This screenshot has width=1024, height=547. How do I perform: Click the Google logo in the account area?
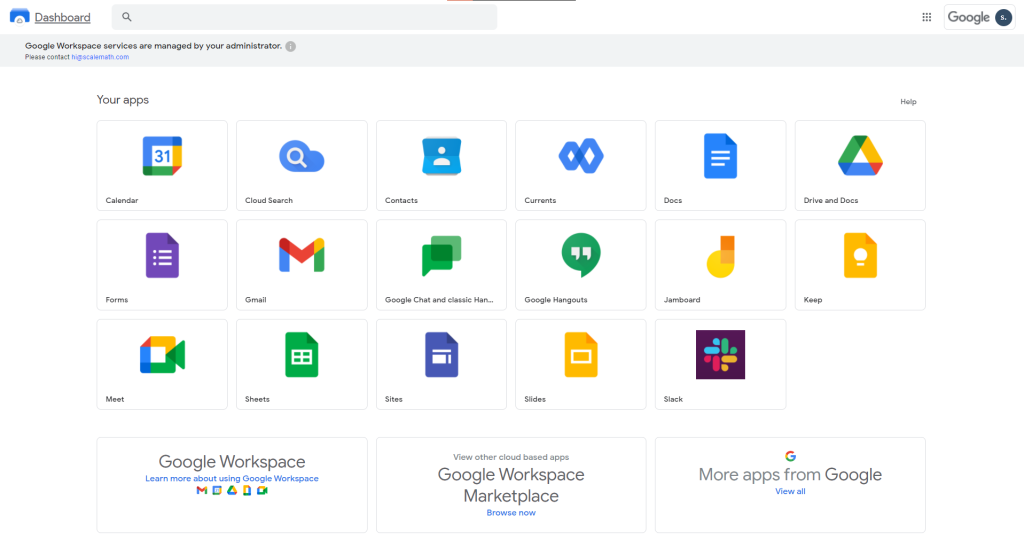click(x=968, y=18)
